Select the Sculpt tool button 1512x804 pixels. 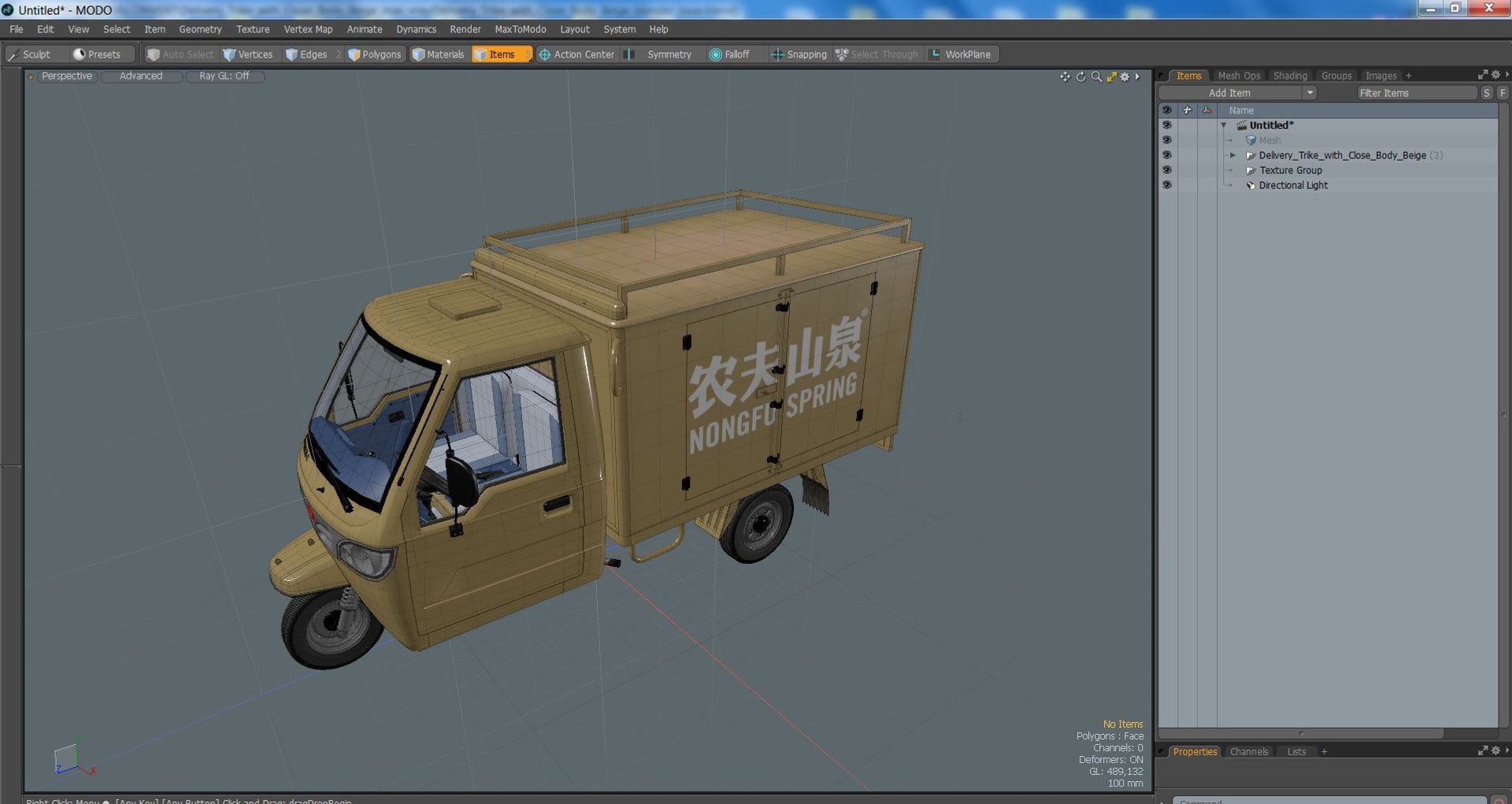coord(29,54)
